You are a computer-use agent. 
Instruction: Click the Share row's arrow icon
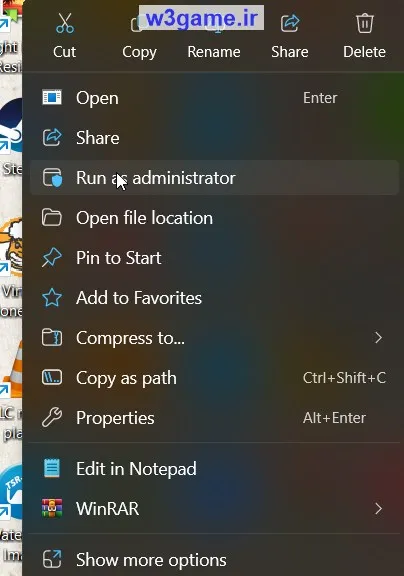pyautogui.click(x=52, y=138)
